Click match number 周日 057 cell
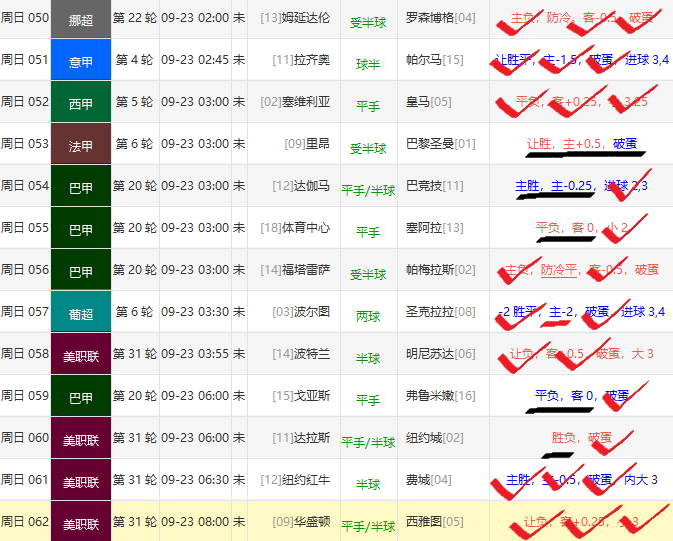Image resolution: width=673 pixels, height=541 pixels. coord(24,312)
